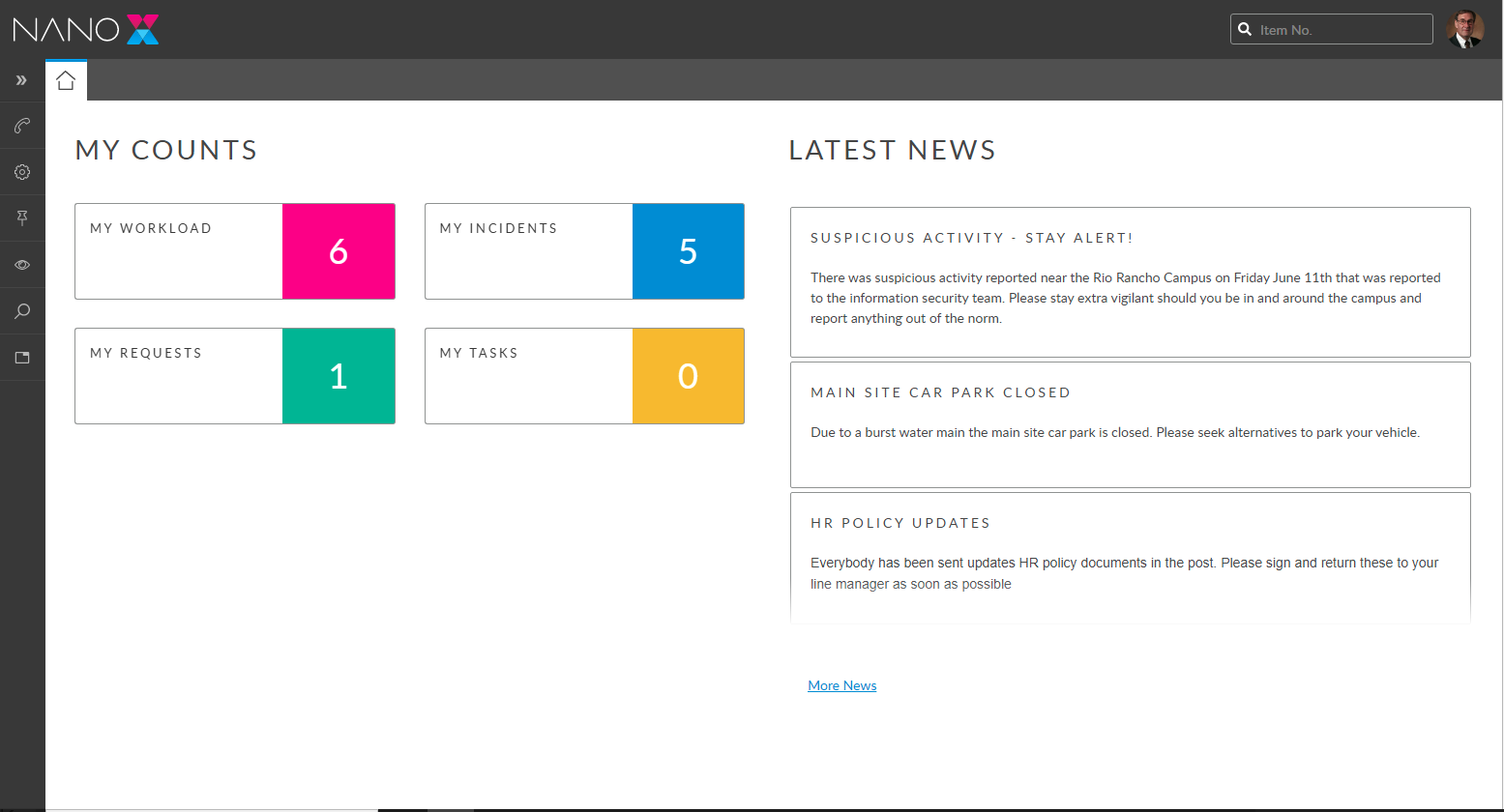The height and width of the screenshot is (812, 1504).
Task: Open the Main Site Car Park Closed news
Action: tap(940, 392)
